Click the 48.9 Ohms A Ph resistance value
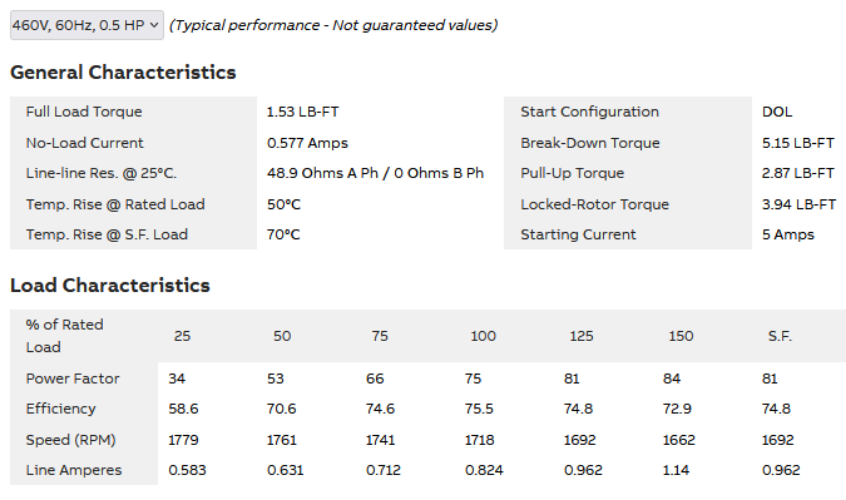 coord(322,173)
